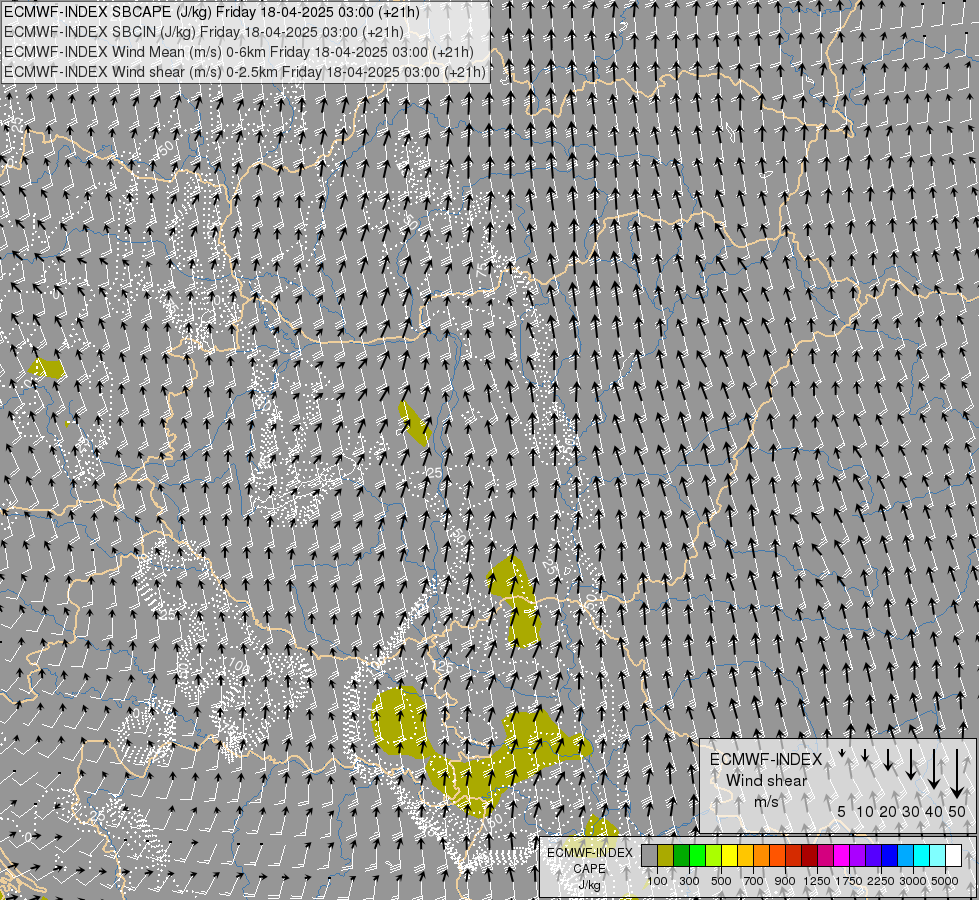The height and width of the screenshot is (900, 979).
Task: Select the red-orange CAPE legend swatch
Action: tap(777, 856)
